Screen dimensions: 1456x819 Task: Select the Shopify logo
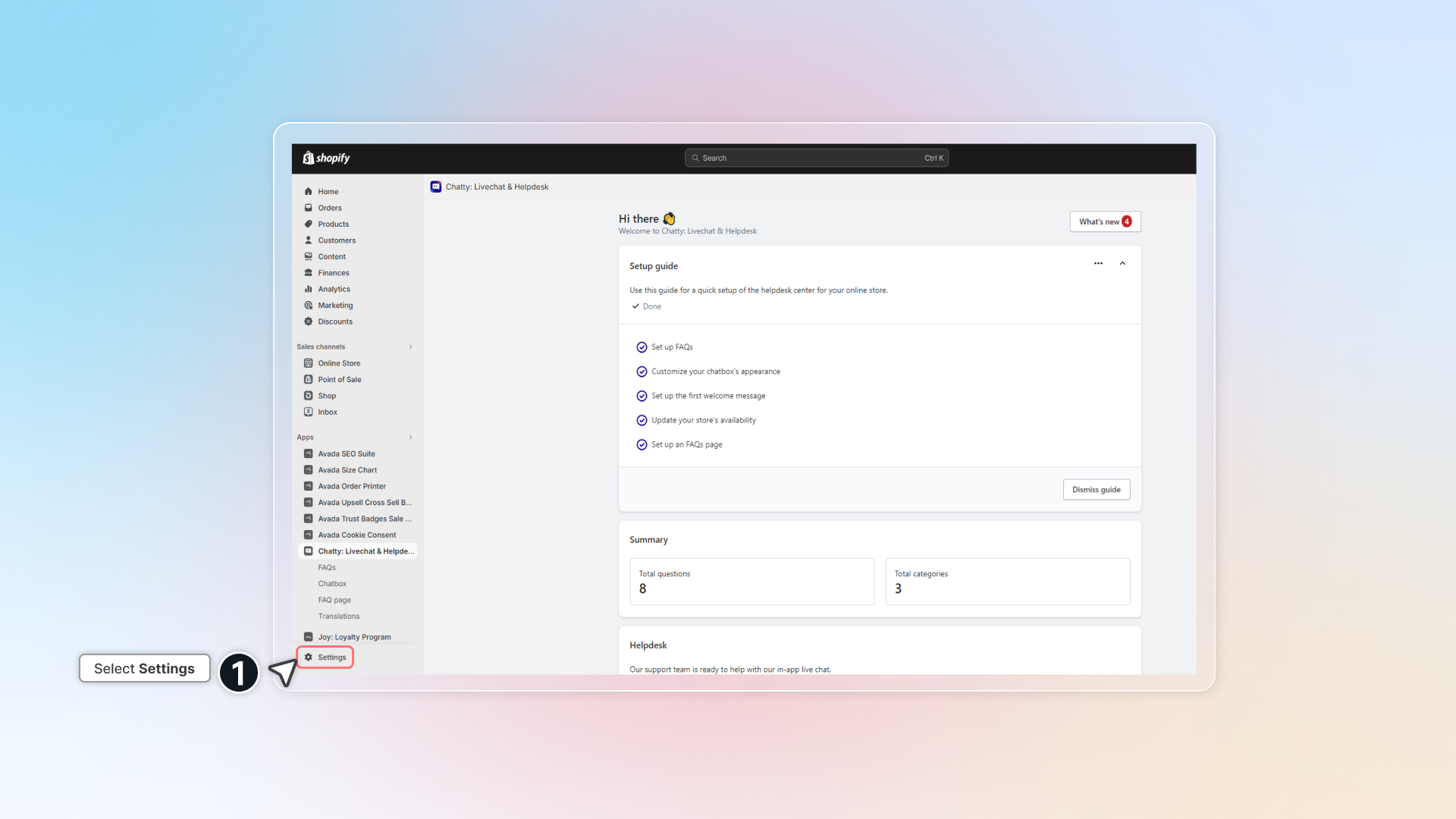[x=325, y=158]
